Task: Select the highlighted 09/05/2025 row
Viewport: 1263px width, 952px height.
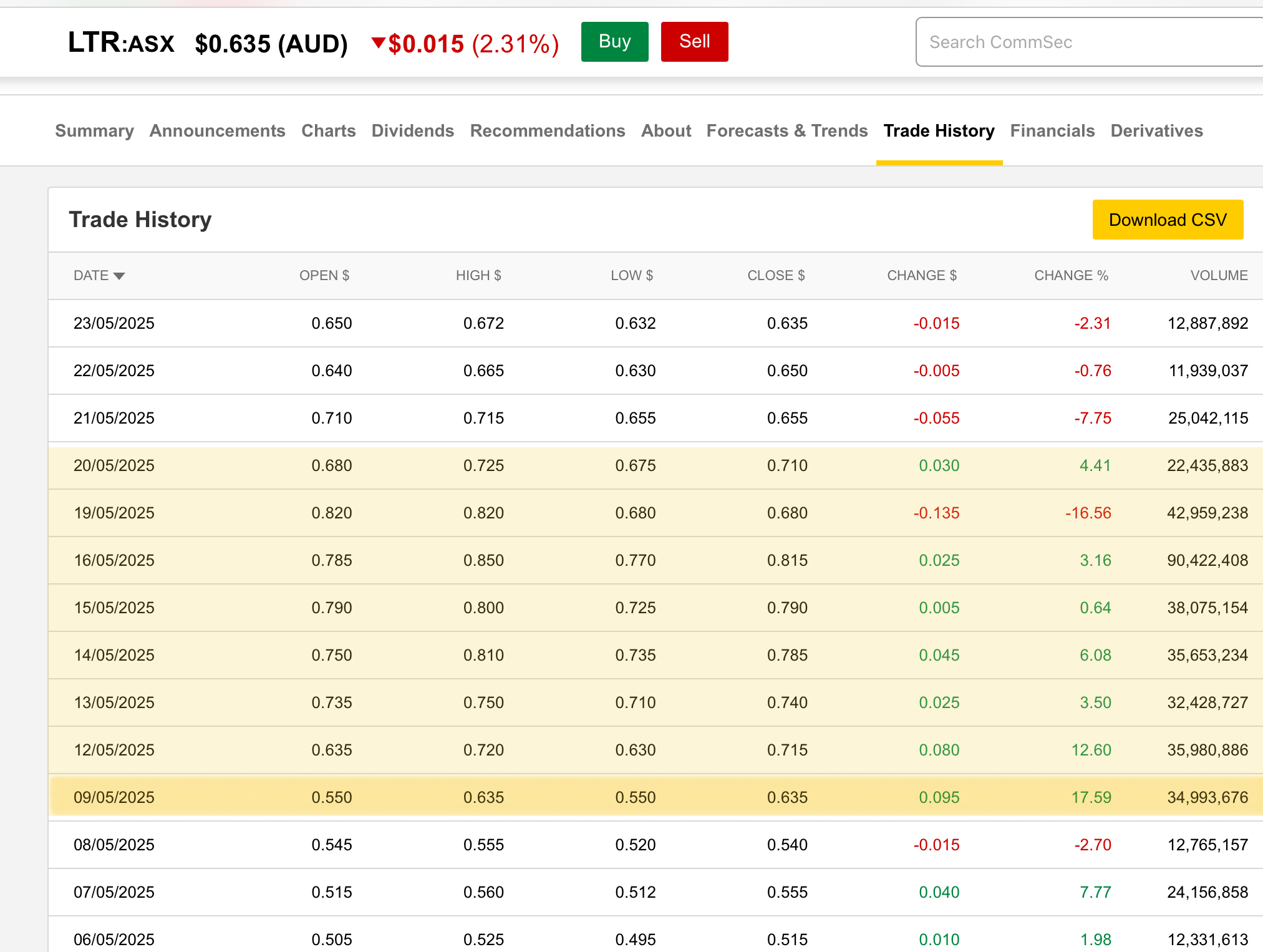Action: pos(656,797)
